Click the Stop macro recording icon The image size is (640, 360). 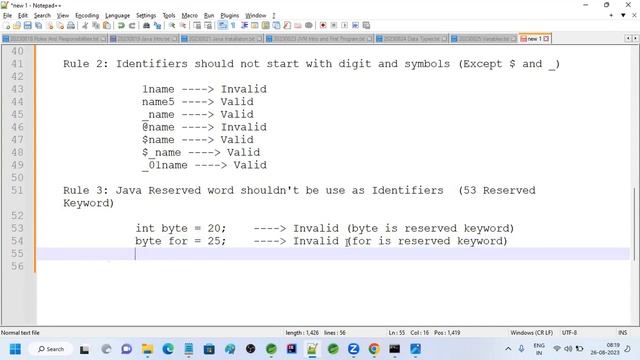click(x=334, y=25)
